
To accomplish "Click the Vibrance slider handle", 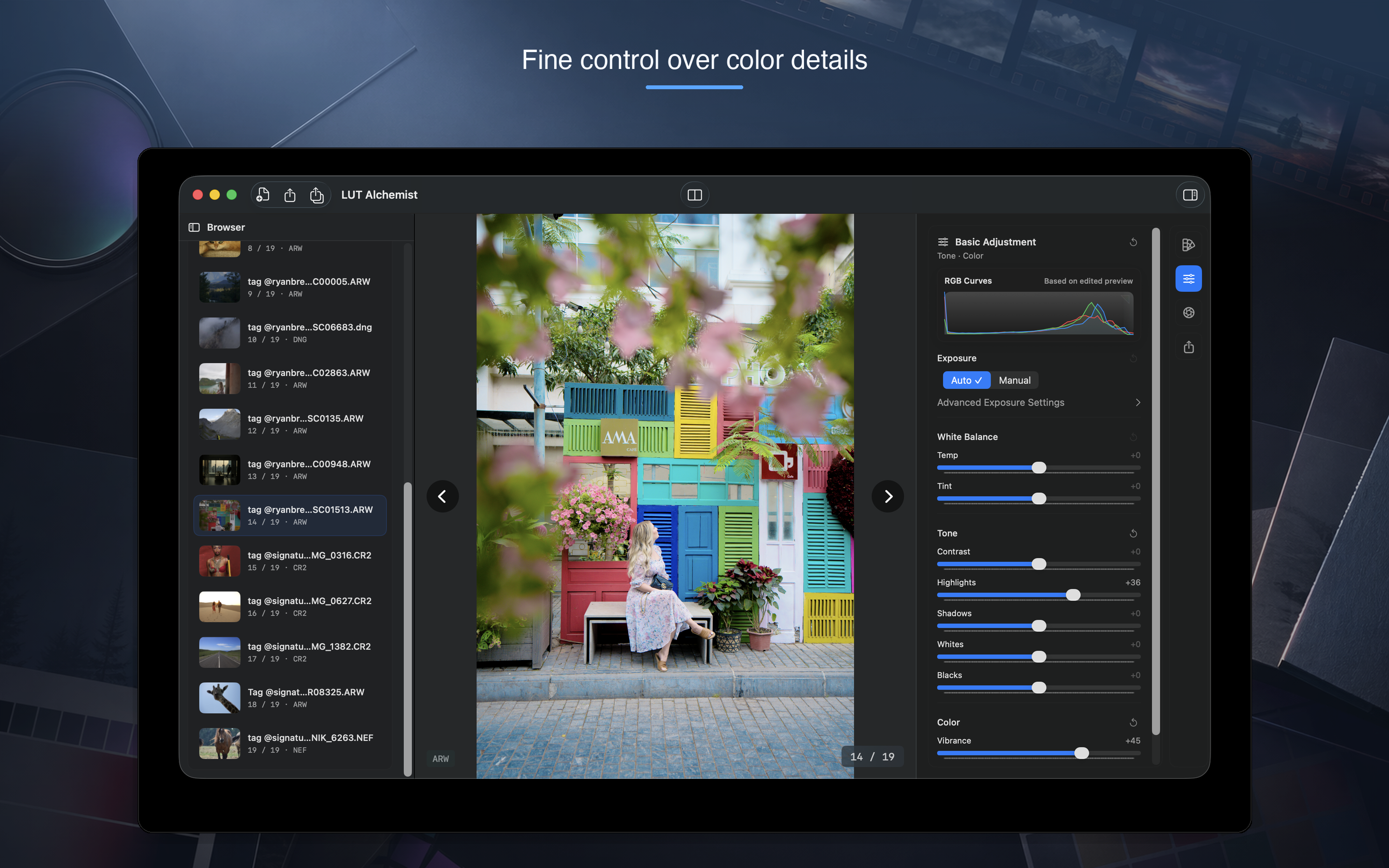I will (1081, 753).
